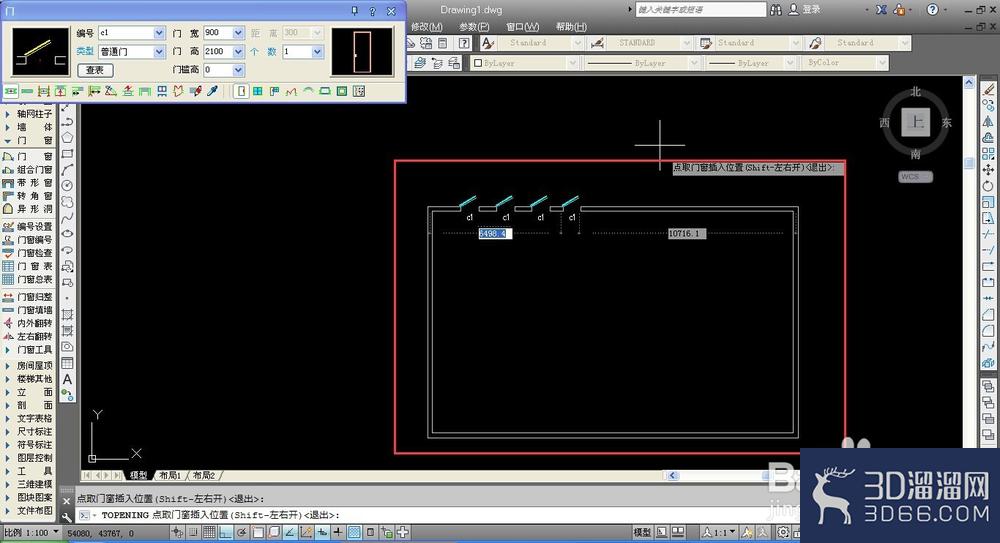Screen dimensions: 1000x543
Task: Click the 查表 lookup button
Action: tap(95, 70)
